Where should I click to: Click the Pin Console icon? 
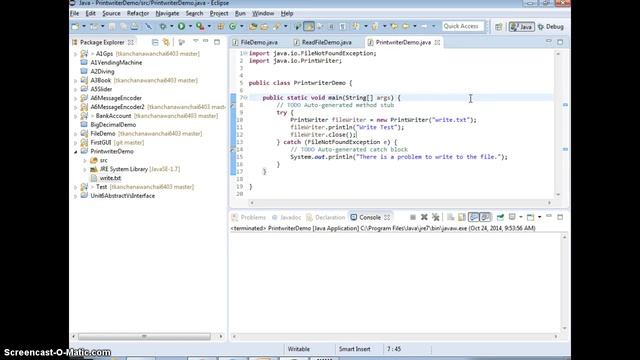click(500, 217)
